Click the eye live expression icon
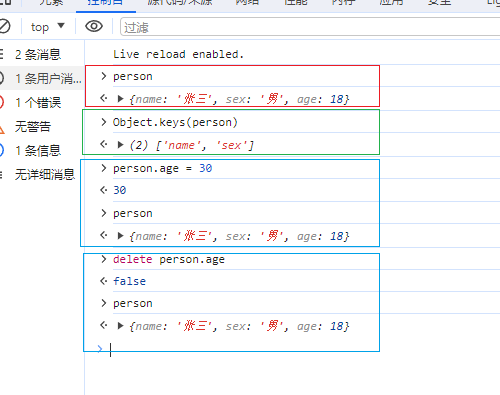This screenshot has width=500, height=395. coord(94,26)
